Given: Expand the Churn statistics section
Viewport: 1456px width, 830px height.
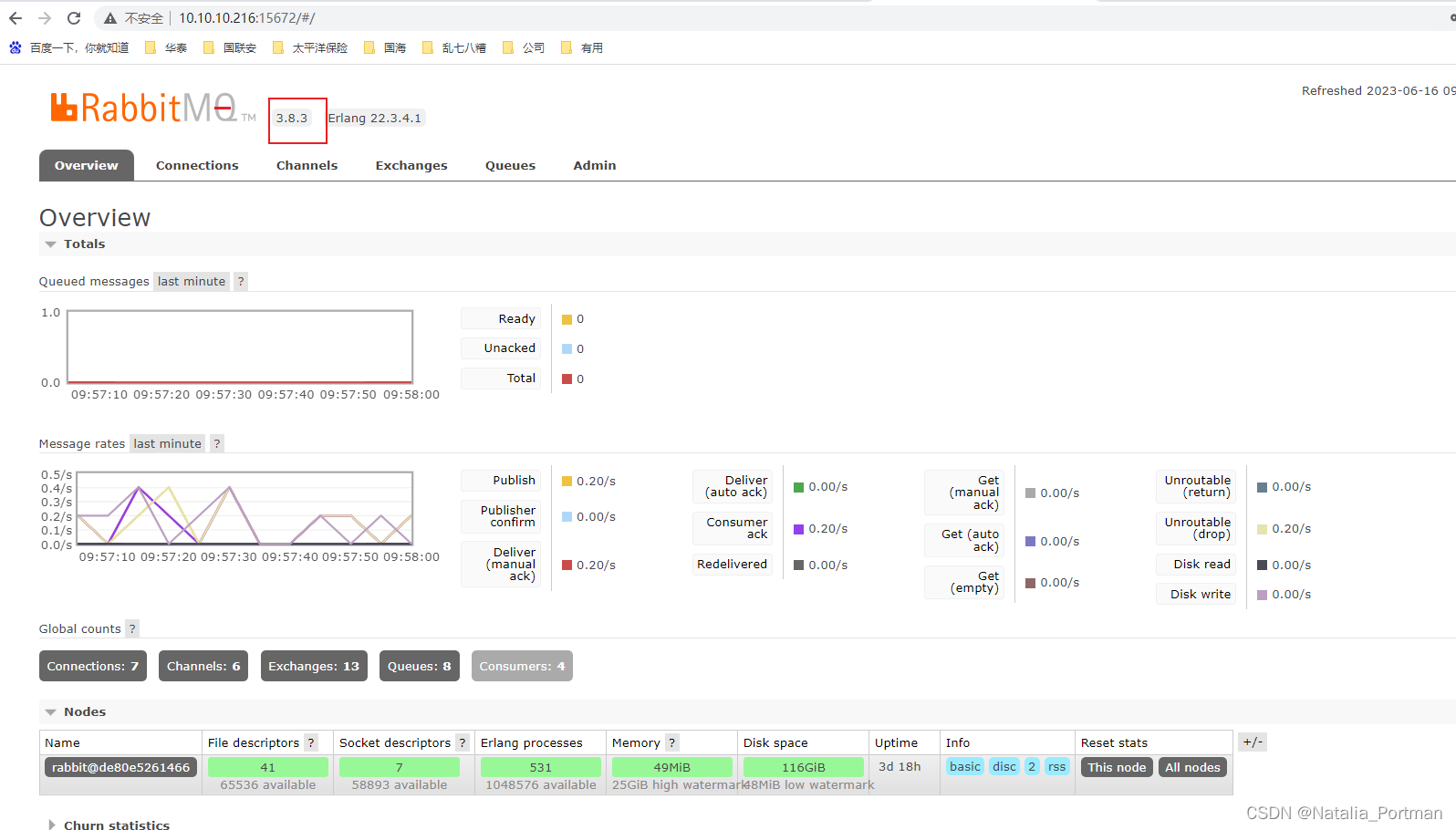Looking at the screenshot, I should coord(109,825).
